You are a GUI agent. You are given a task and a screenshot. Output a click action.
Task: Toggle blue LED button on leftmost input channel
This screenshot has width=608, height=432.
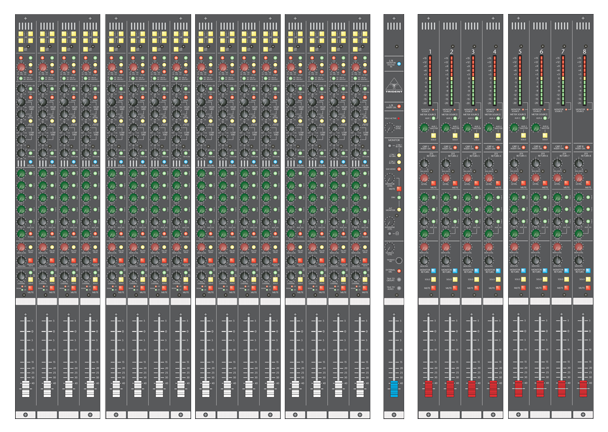31,161
